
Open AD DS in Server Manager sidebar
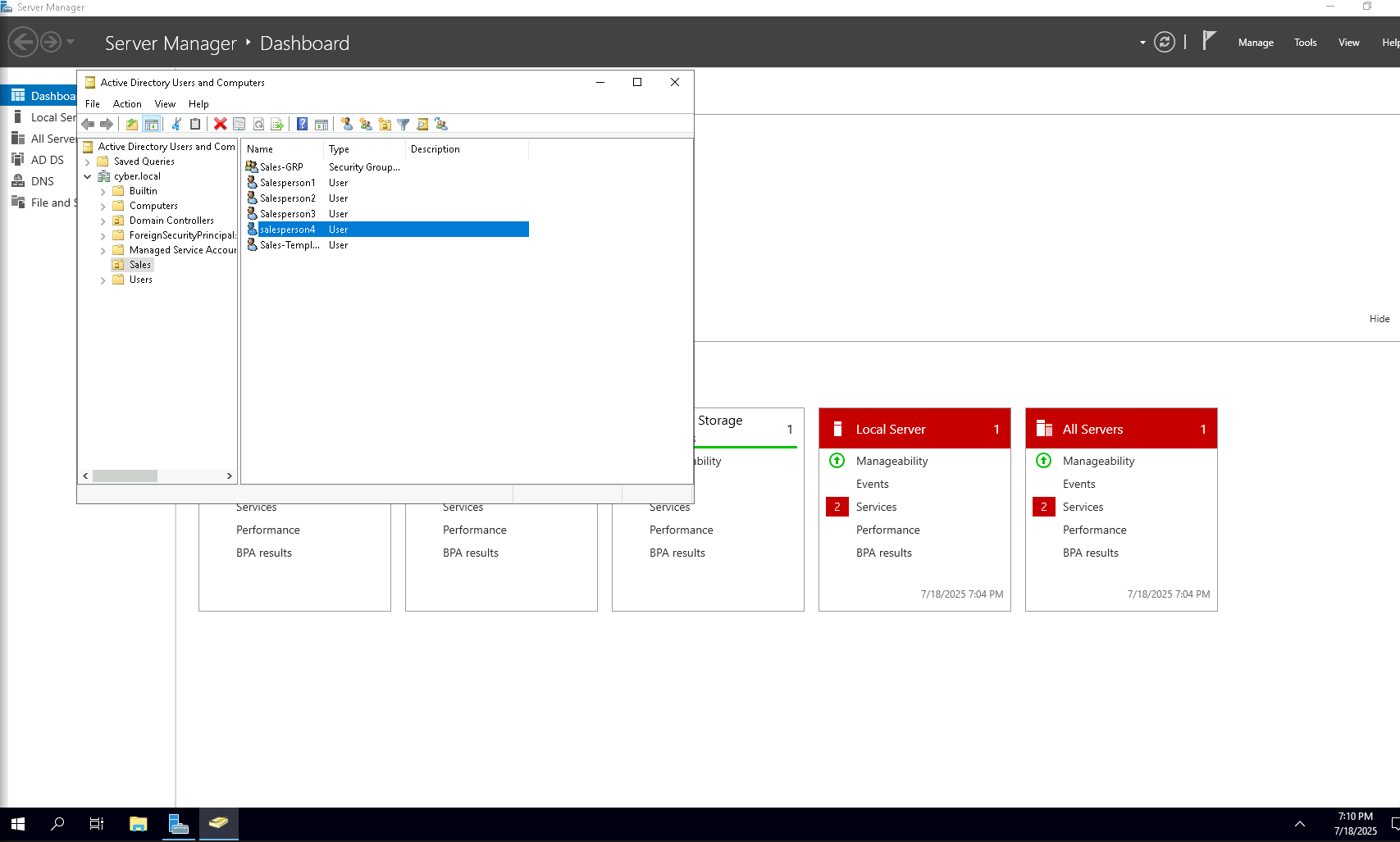pyautogui.click(x=47, y=160)
